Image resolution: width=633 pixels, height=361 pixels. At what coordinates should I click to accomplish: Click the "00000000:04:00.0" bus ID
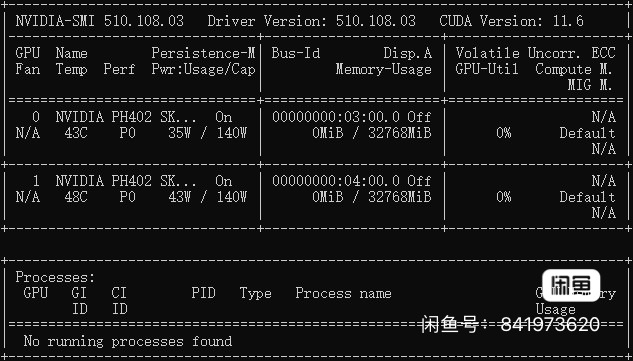coord(336,181)
